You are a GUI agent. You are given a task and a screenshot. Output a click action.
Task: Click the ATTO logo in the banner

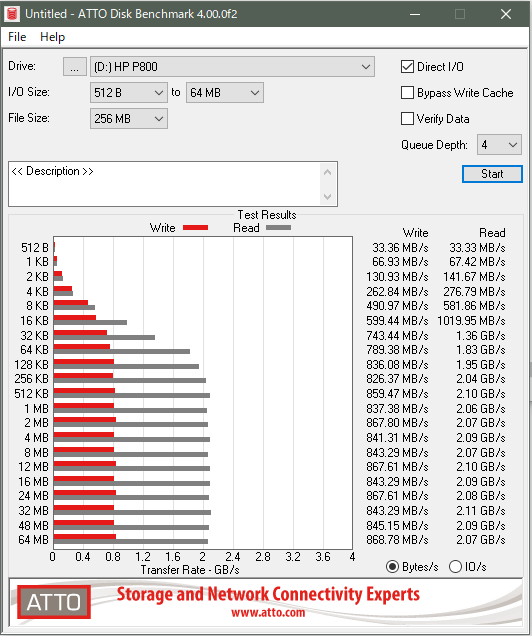(x=54, y=602)
